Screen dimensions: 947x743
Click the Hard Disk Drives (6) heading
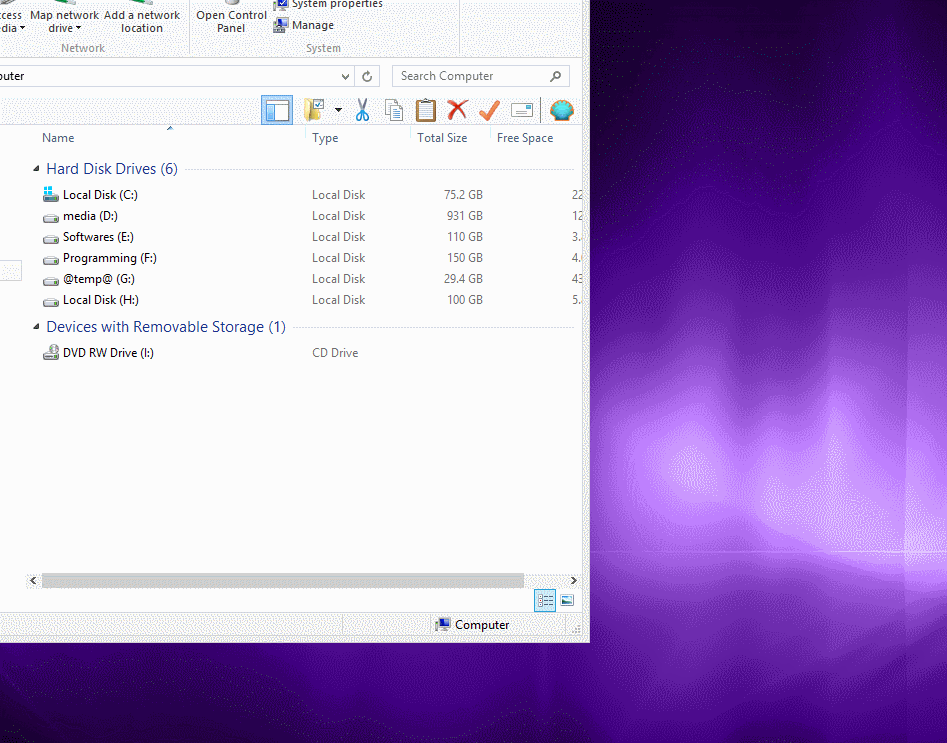point(112,169)
